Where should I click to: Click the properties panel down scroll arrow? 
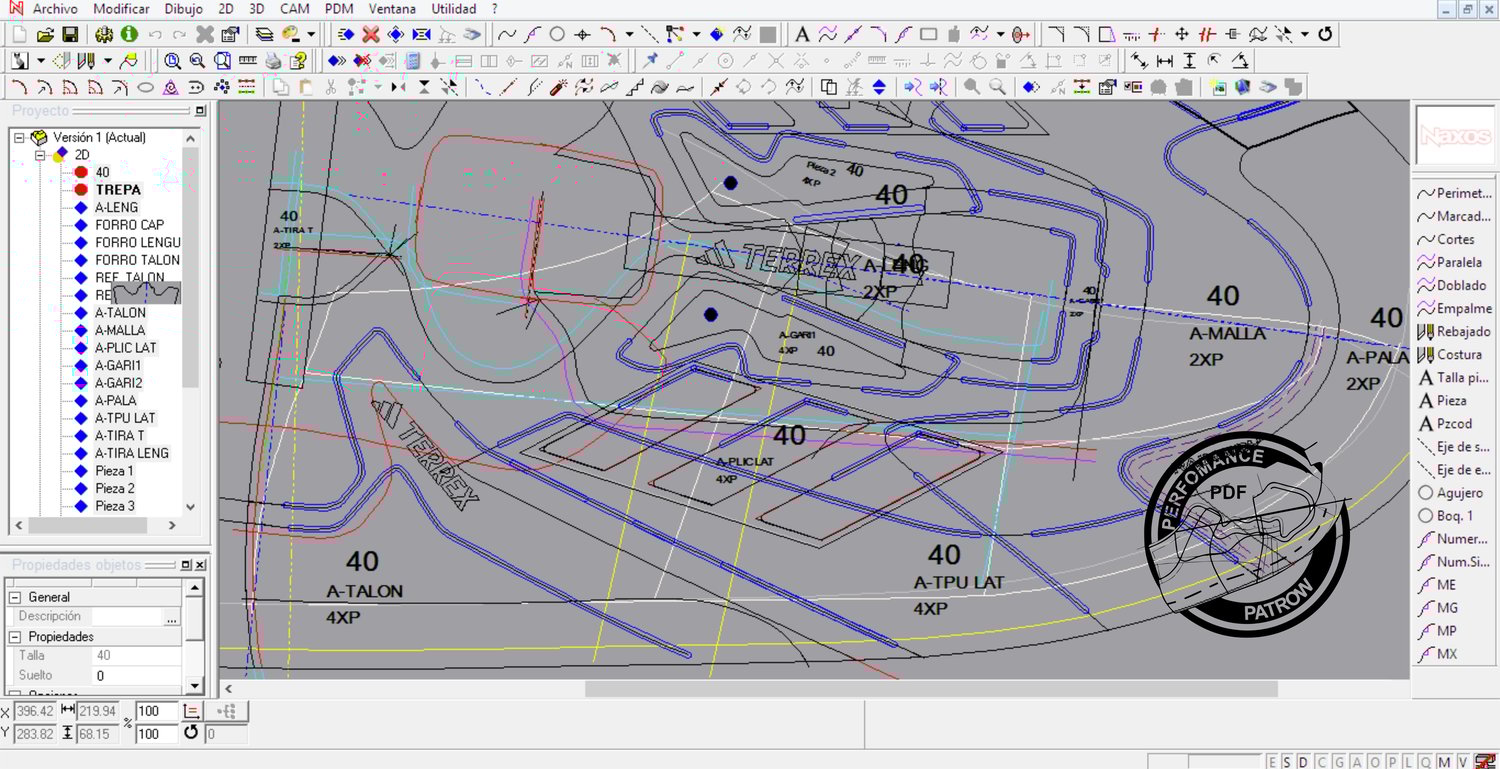[x=194, y=686]
